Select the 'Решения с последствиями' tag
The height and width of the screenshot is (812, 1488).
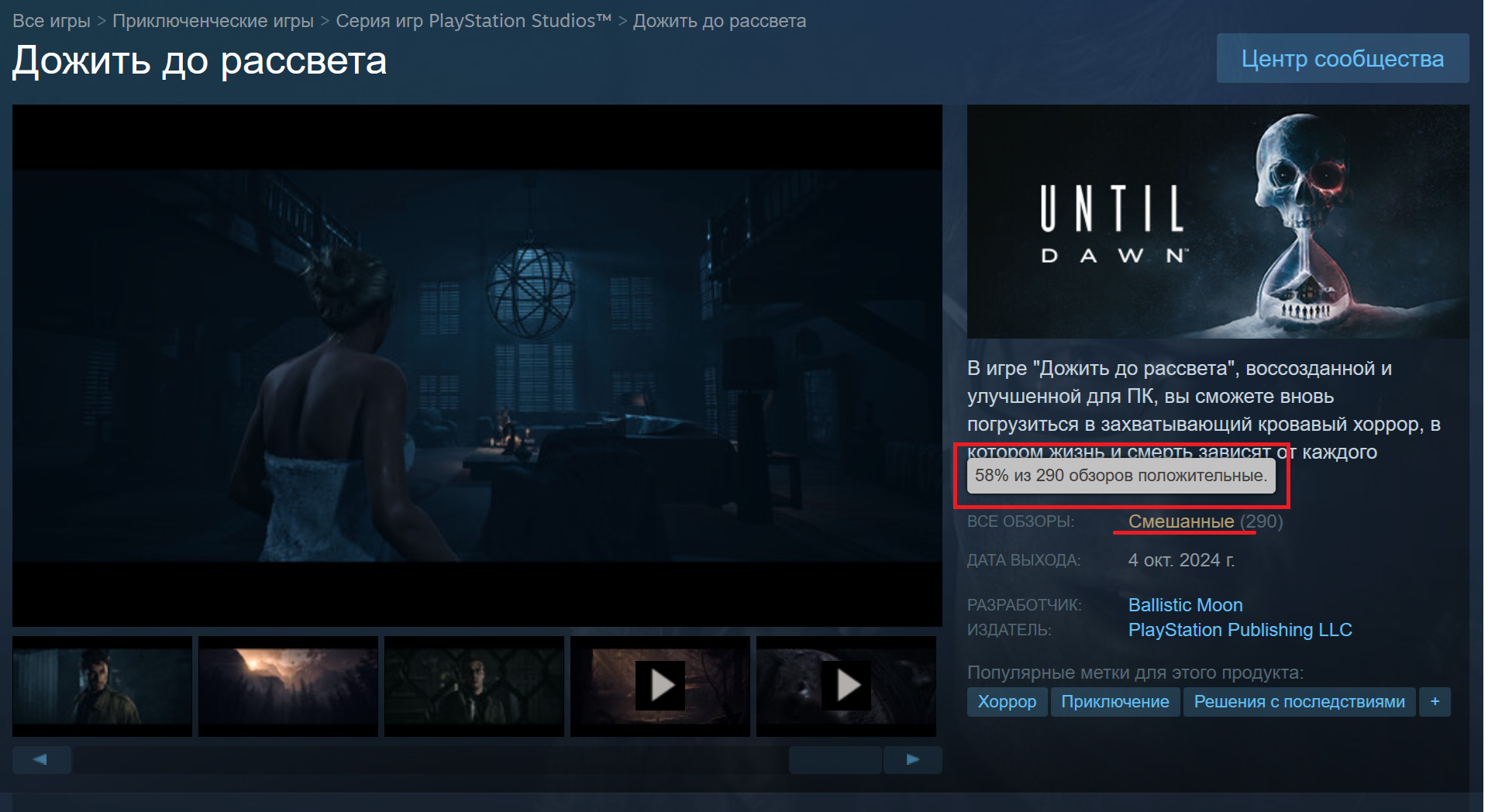click(x=1299, y=702)
